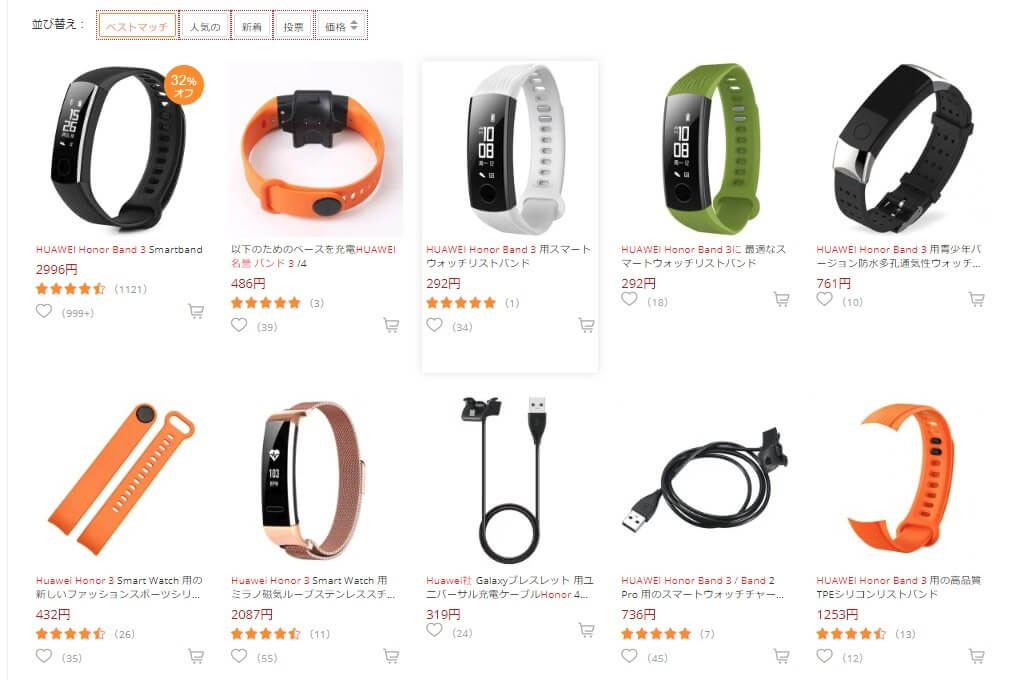The image size is (1022, 680).
Task: Select the 人気の popular sort option
Action: coord(205,26)
